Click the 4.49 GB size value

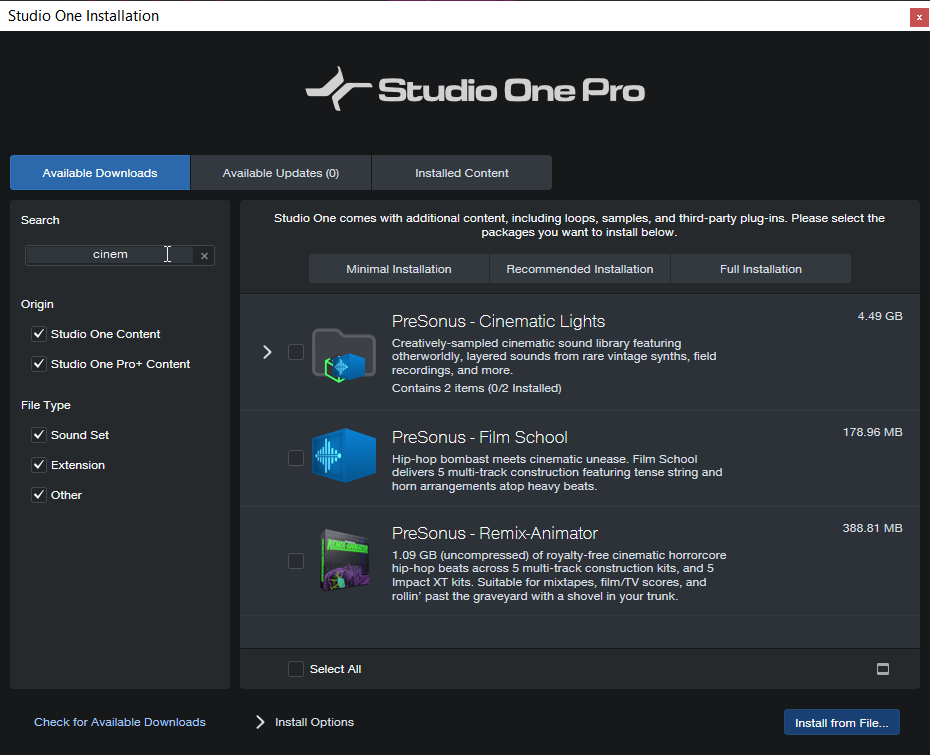point(880,316)
